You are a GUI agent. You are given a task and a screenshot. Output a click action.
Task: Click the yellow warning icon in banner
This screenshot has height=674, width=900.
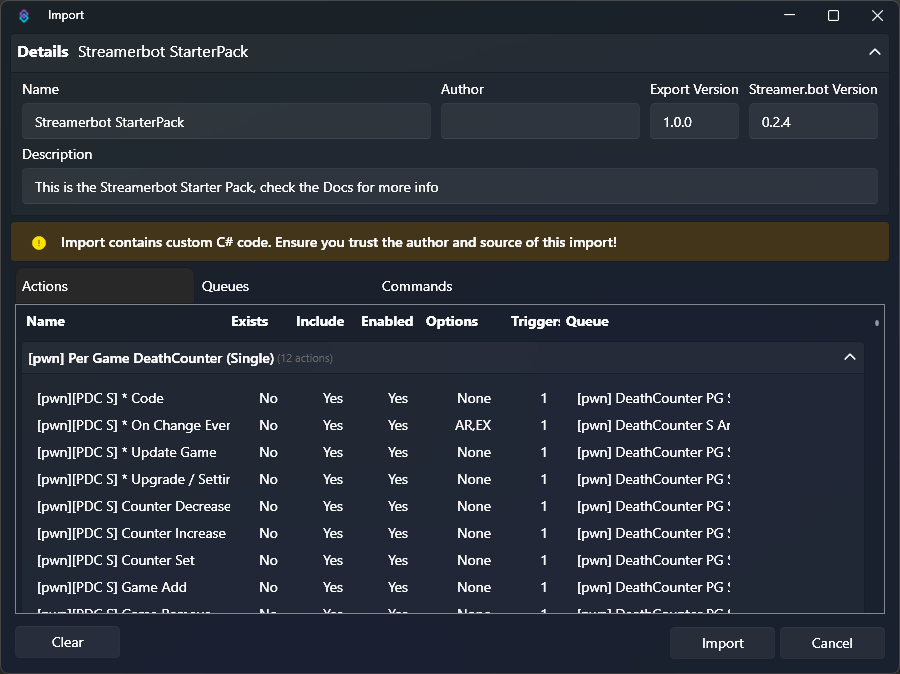pos(39,242)
